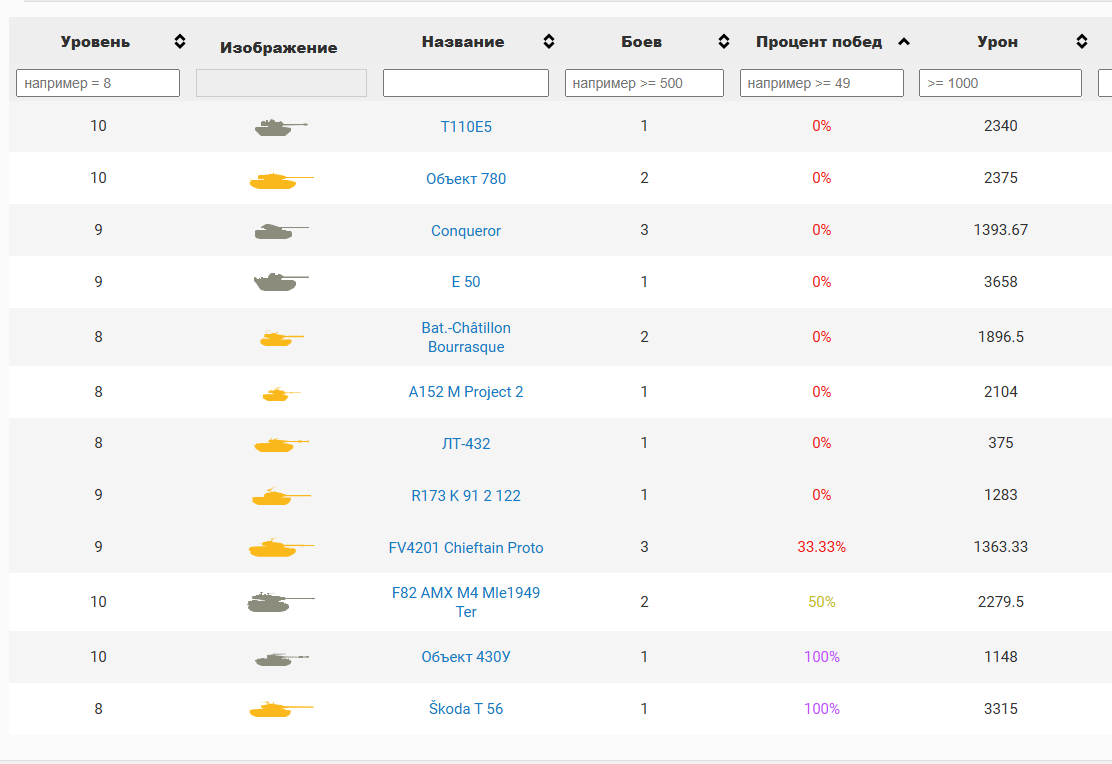The height and width of the screenshot is (764, 1112).
Task: Sort the table by the Название column
Action: pos(549,41)
